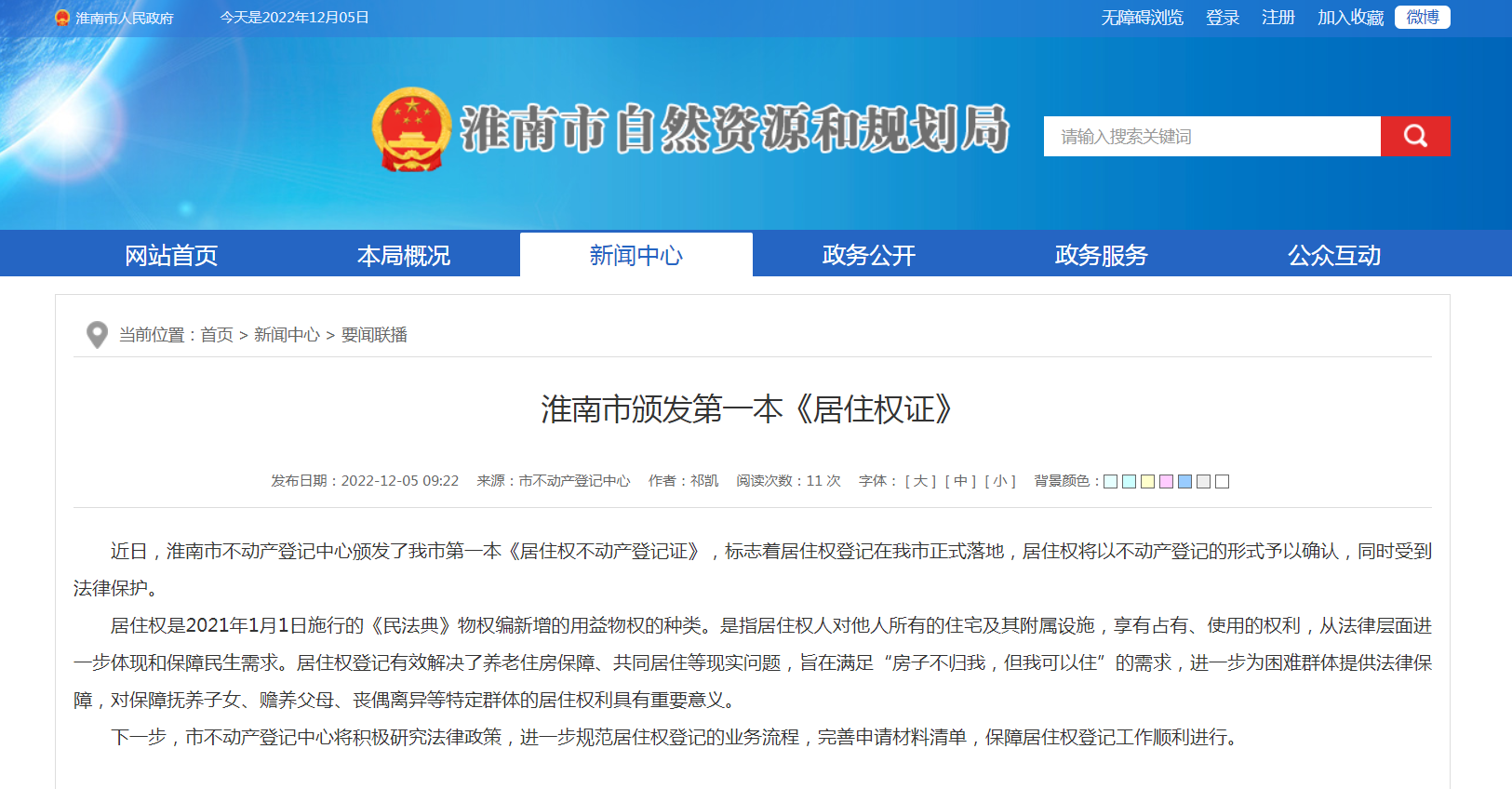Go to 政务公开 in navigation bar

click(x=868, y=255)
